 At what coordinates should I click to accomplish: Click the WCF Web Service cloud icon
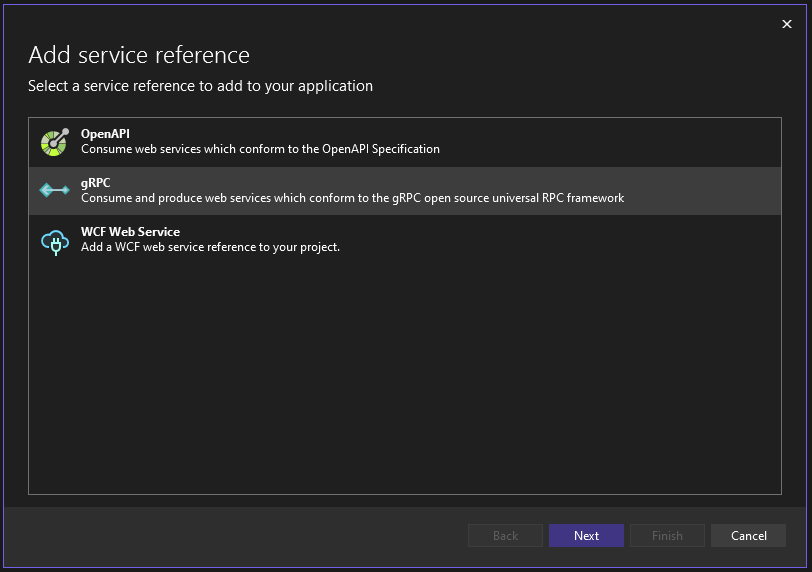click(54, 240)
